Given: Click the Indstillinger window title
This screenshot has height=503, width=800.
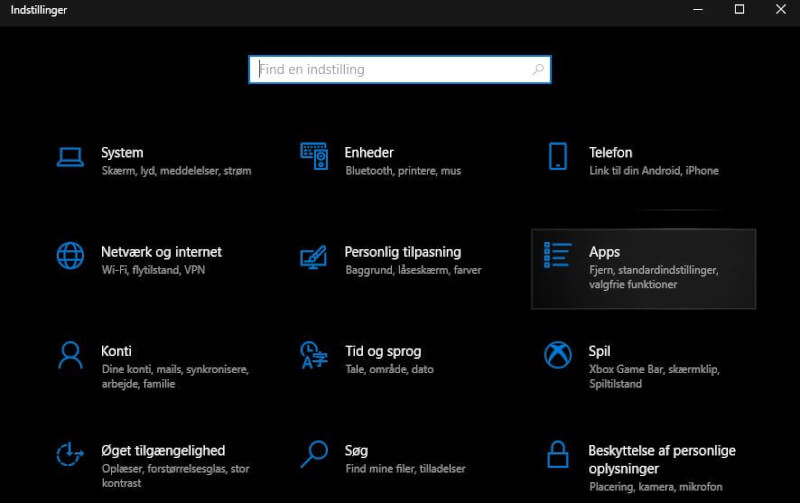Looking at the screenshot, I should point(39,10).
